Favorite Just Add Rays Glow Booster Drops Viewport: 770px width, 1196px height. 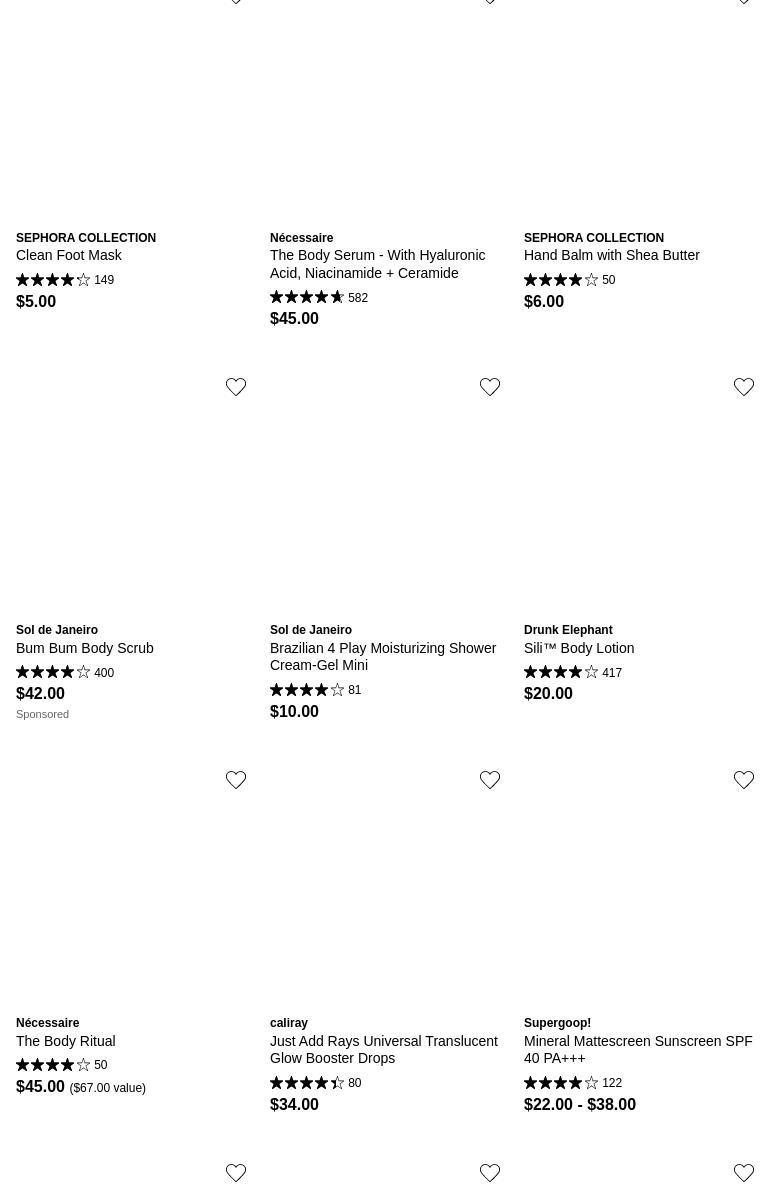point(490,780)
